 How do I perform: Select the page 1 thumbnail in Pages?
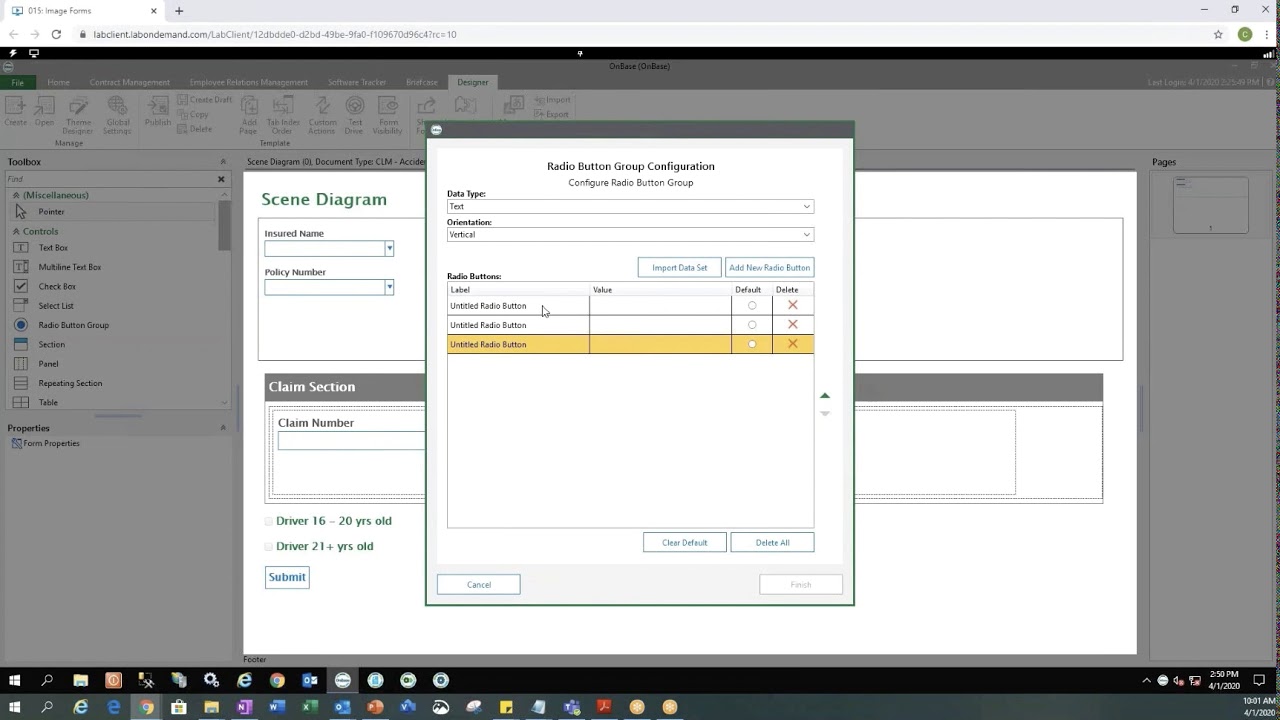pos(1210,205)
